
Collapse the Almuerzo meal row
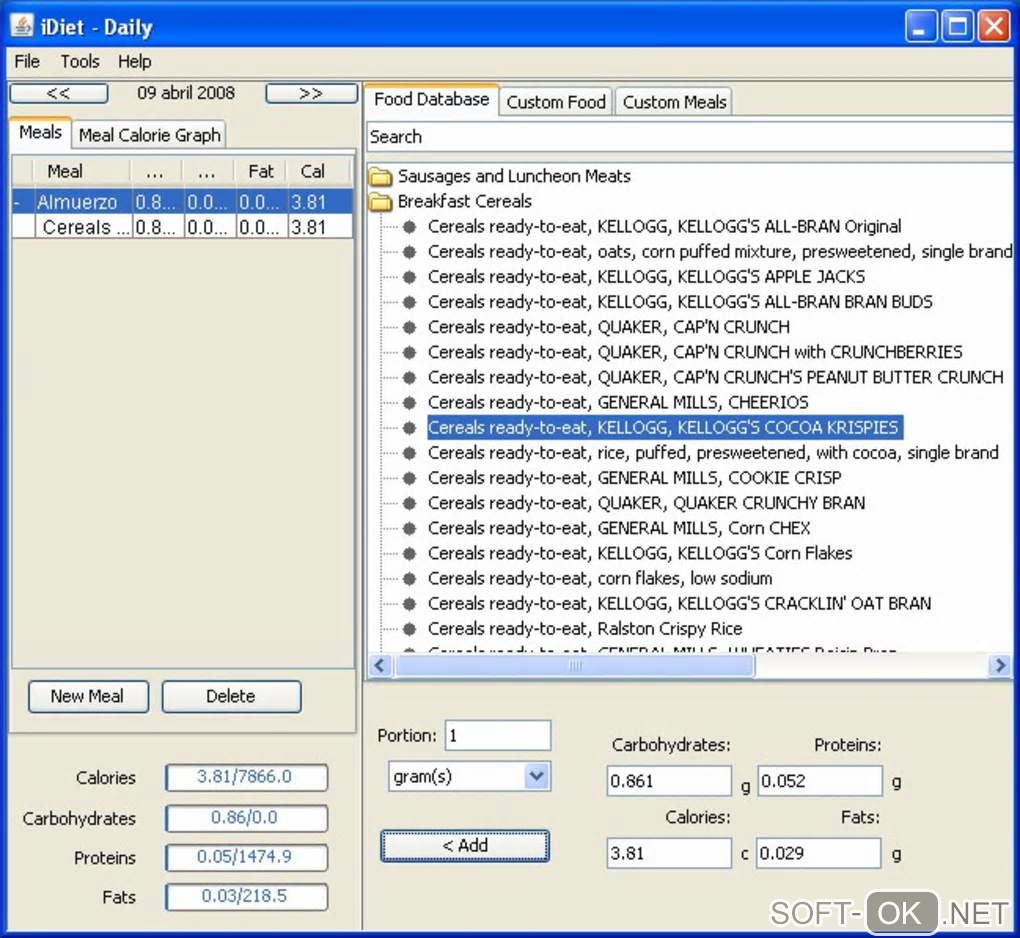click(x=18, y=203)
